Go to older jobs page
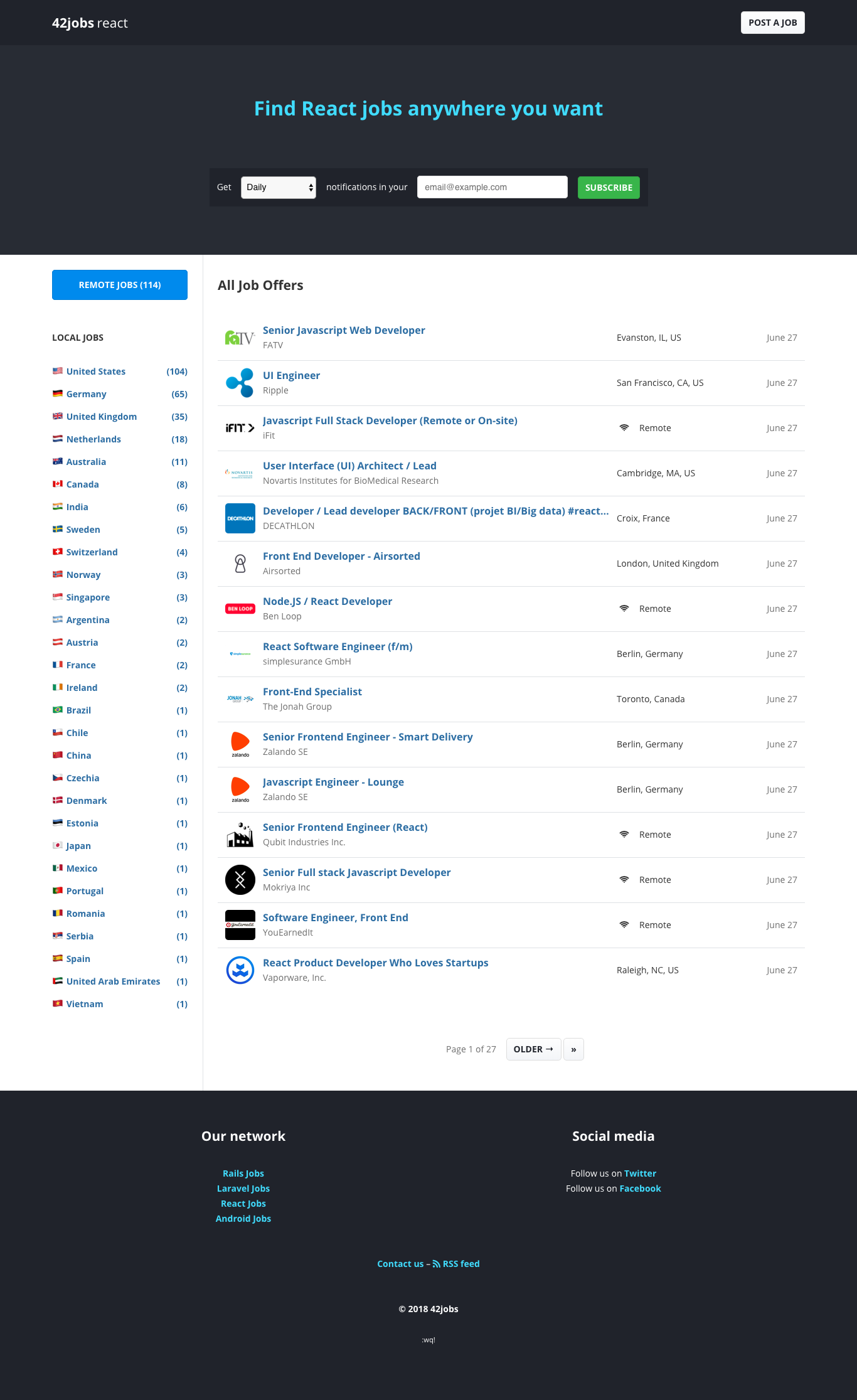Viewport: 857px width, 1400px height. pos(534,1049)
